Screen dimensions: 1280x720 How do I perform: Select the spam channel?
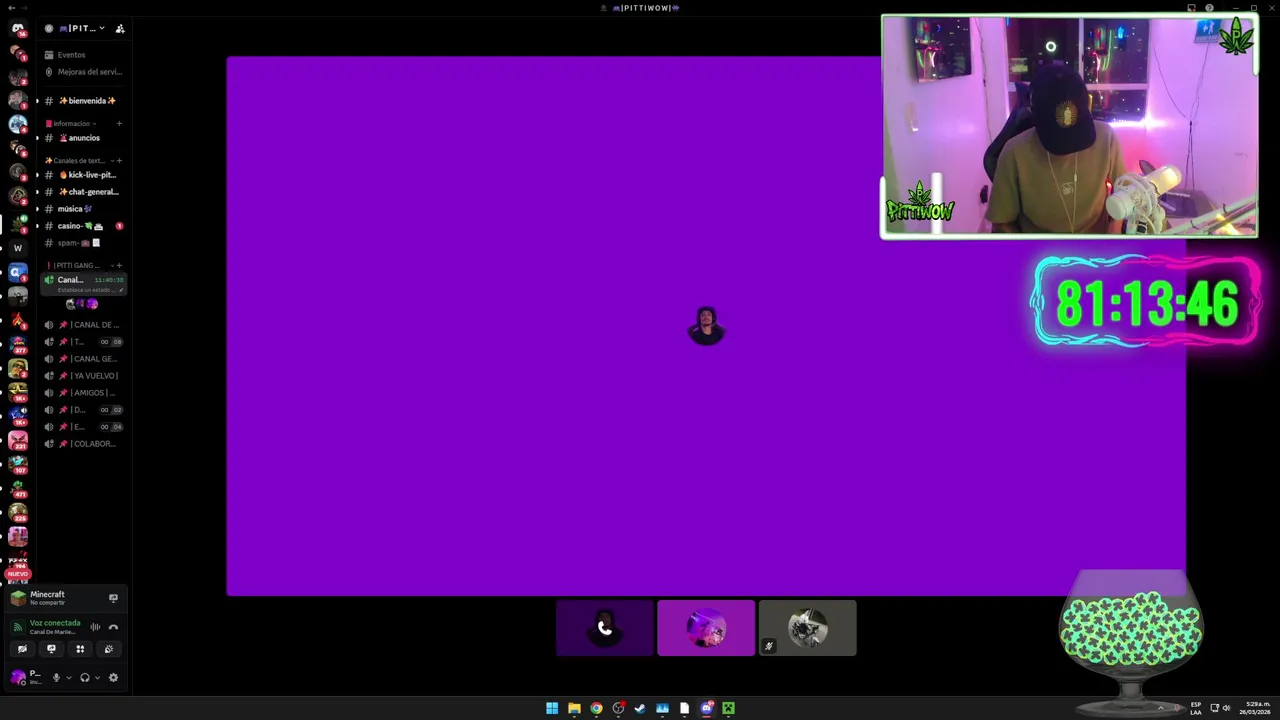point(84,243)
